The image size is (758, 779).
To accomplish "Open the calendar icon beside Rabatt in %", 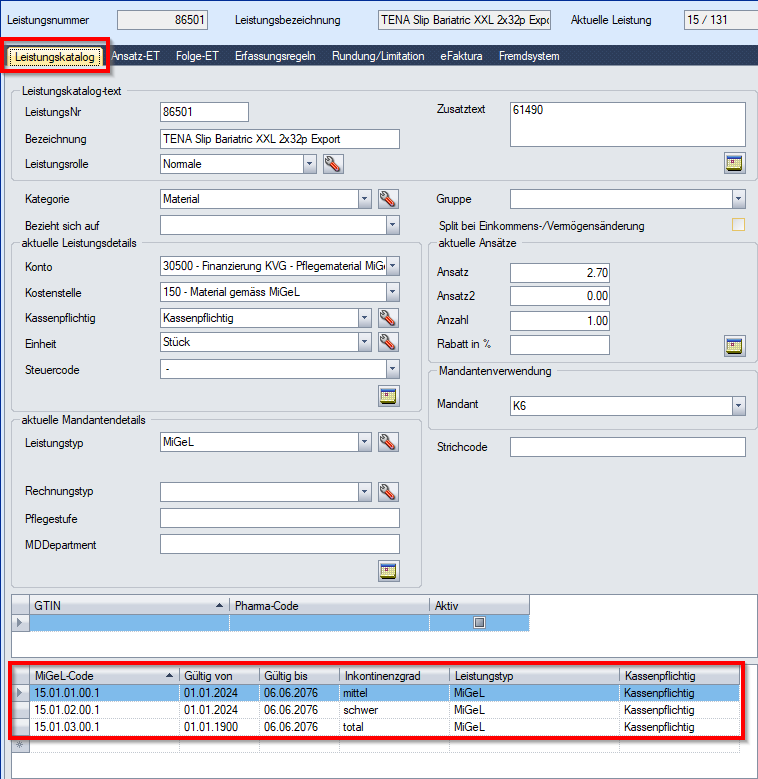I will tap(735, 345).
